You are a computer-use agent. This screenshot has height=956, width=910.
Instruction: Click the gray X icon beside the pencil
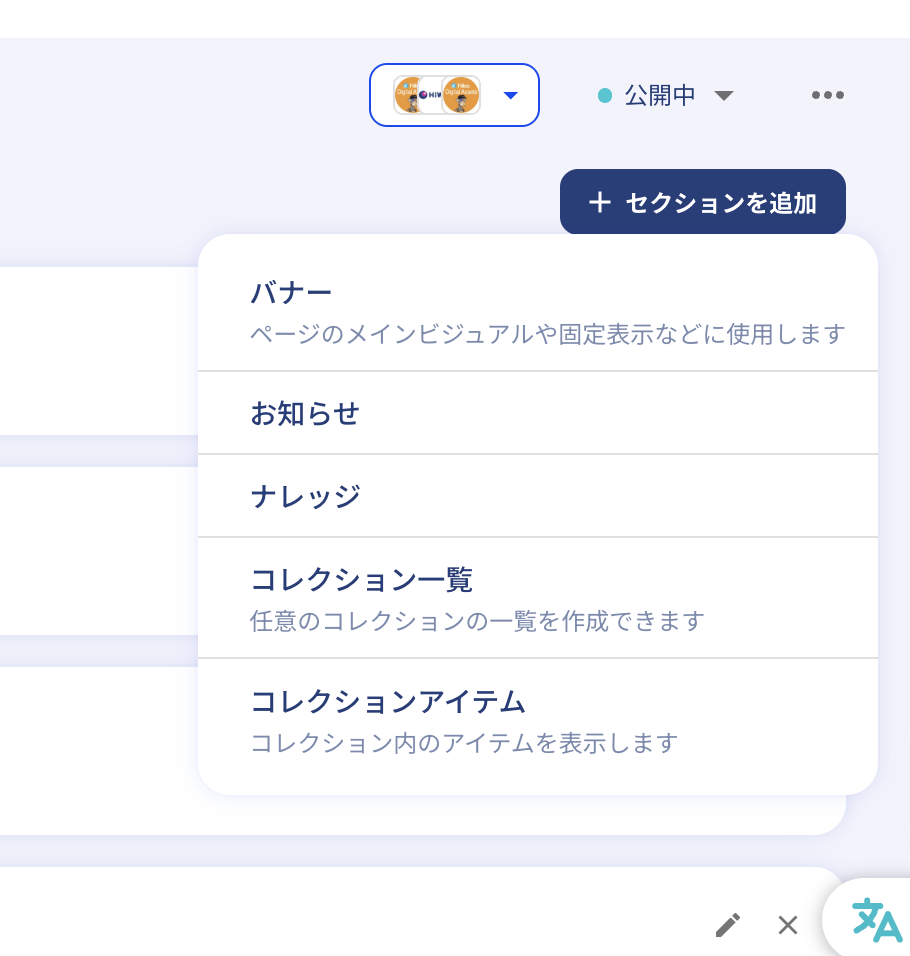(788, 925)
